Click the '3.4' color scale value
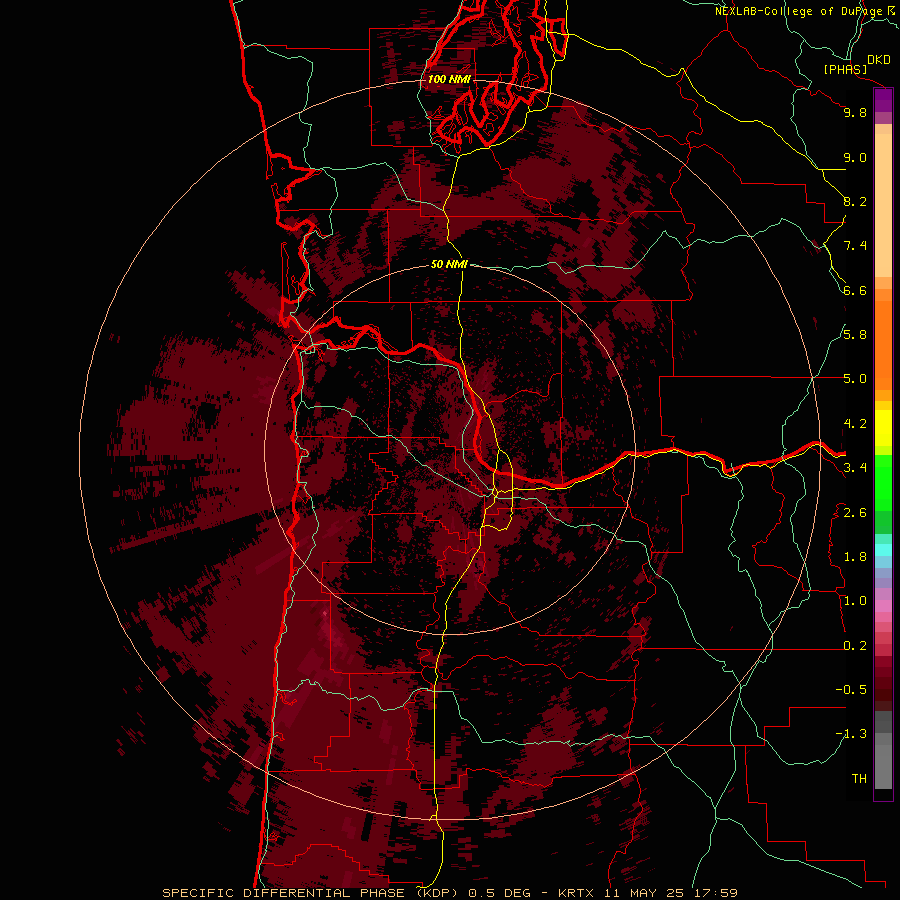 (855, 468)
